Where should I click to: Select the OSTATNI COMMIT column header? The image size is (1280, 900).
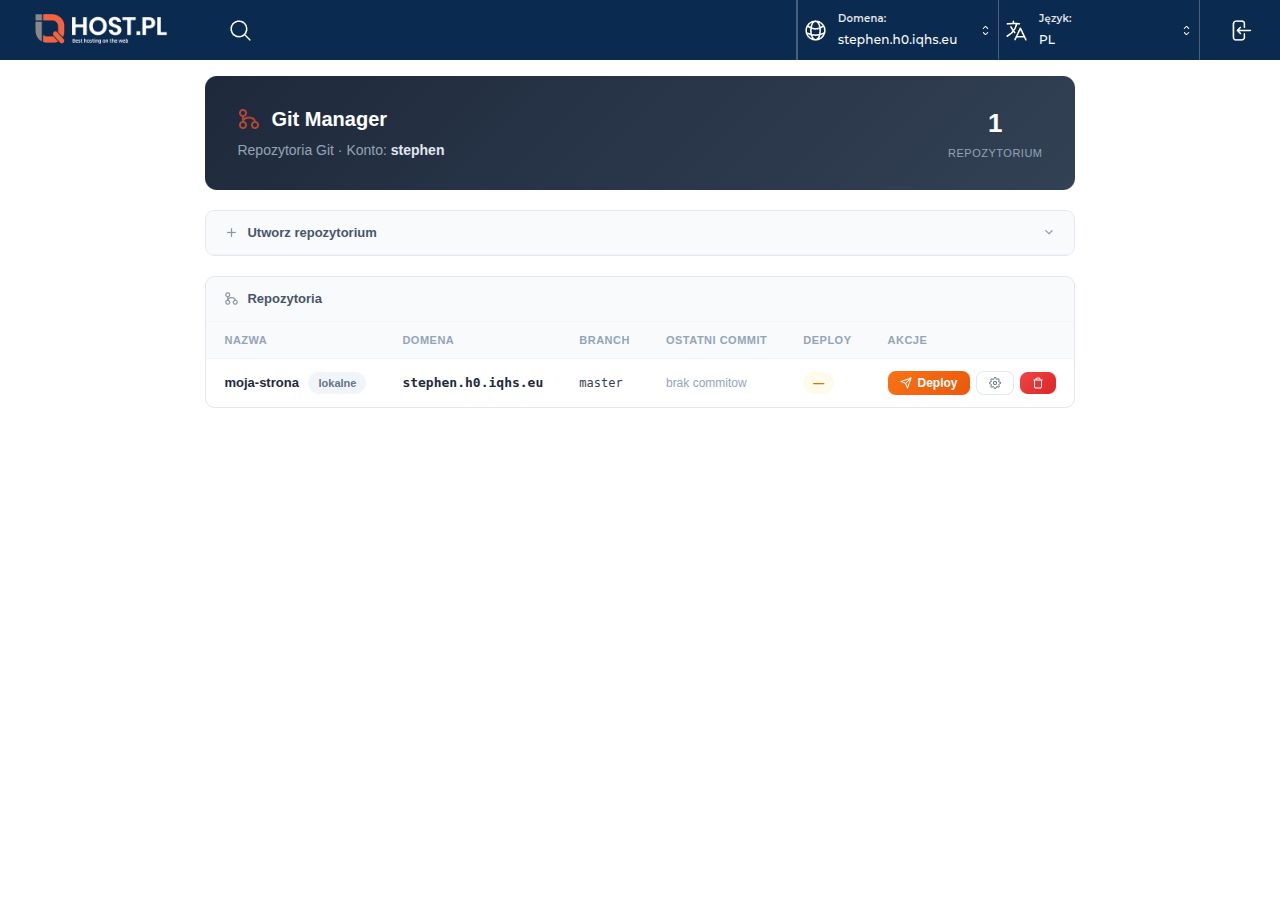tap(716, 340)
